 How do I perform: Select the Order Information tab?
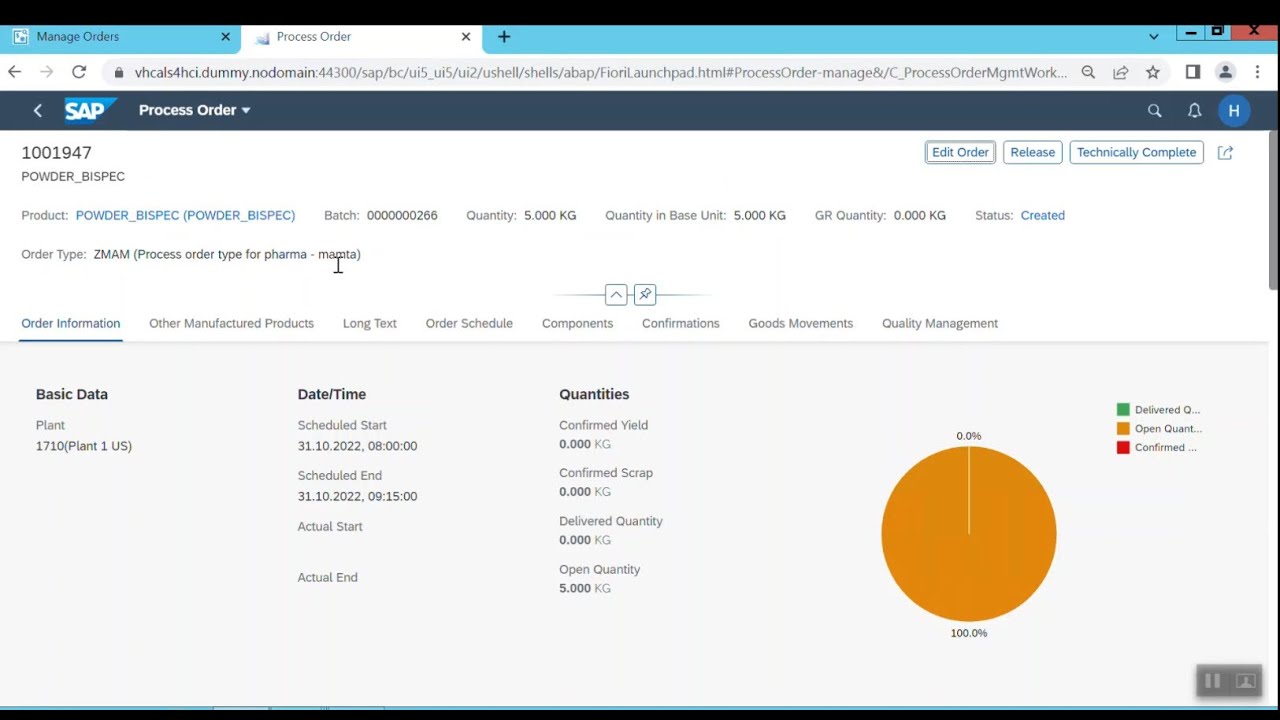(71, 323)
